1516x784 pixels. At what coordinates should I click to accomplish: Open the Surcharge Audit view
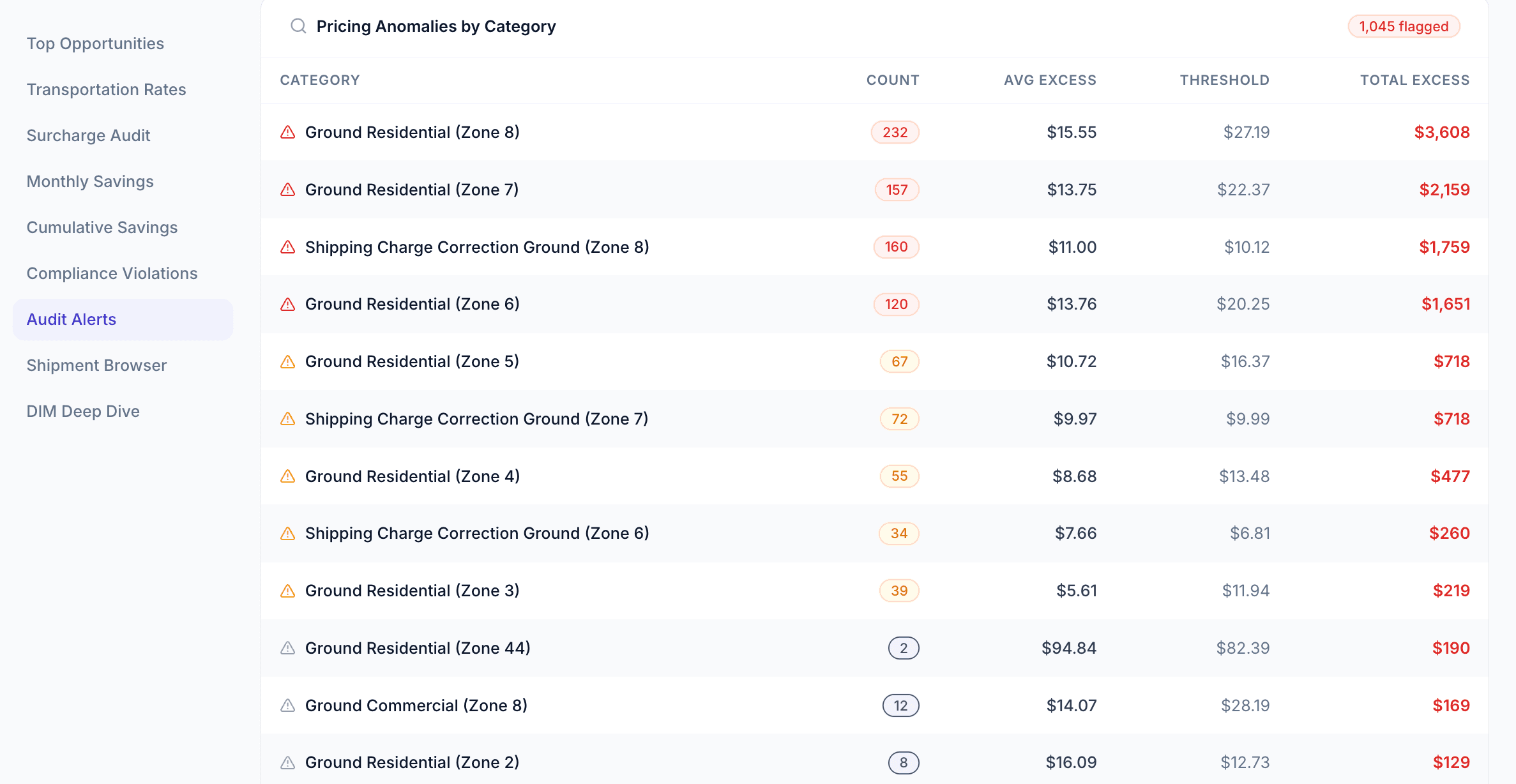pyautogui.click(x=89, y=135)
